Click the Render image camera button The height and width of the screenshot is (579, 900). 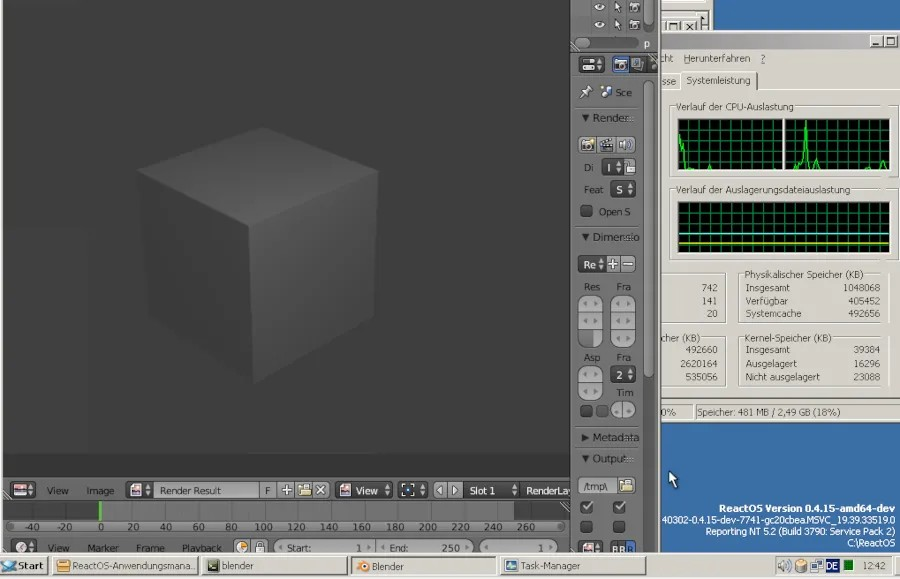coord(588,144)
